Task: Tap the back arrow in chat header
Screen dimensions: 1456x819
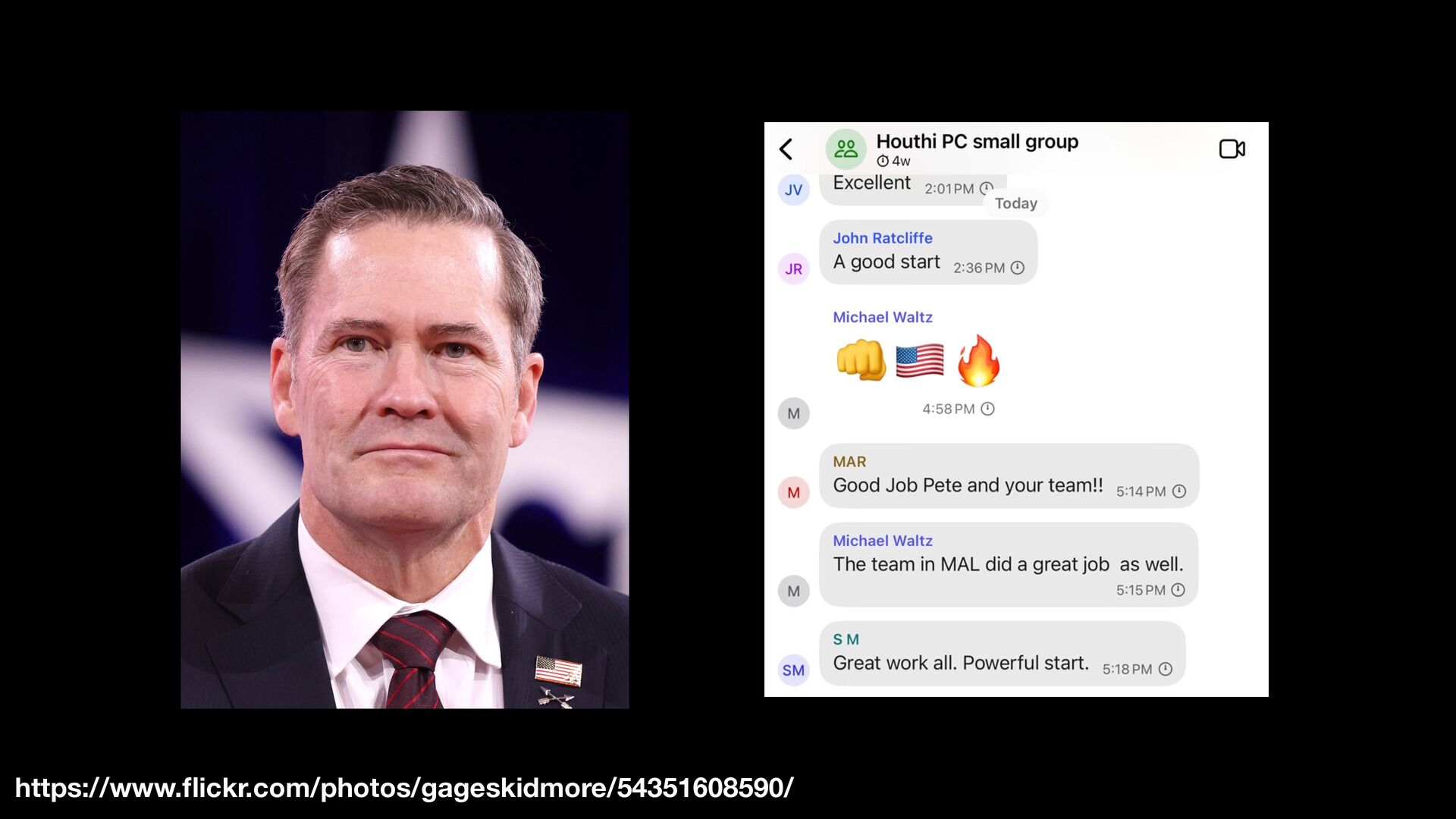Action: [786, 149]
